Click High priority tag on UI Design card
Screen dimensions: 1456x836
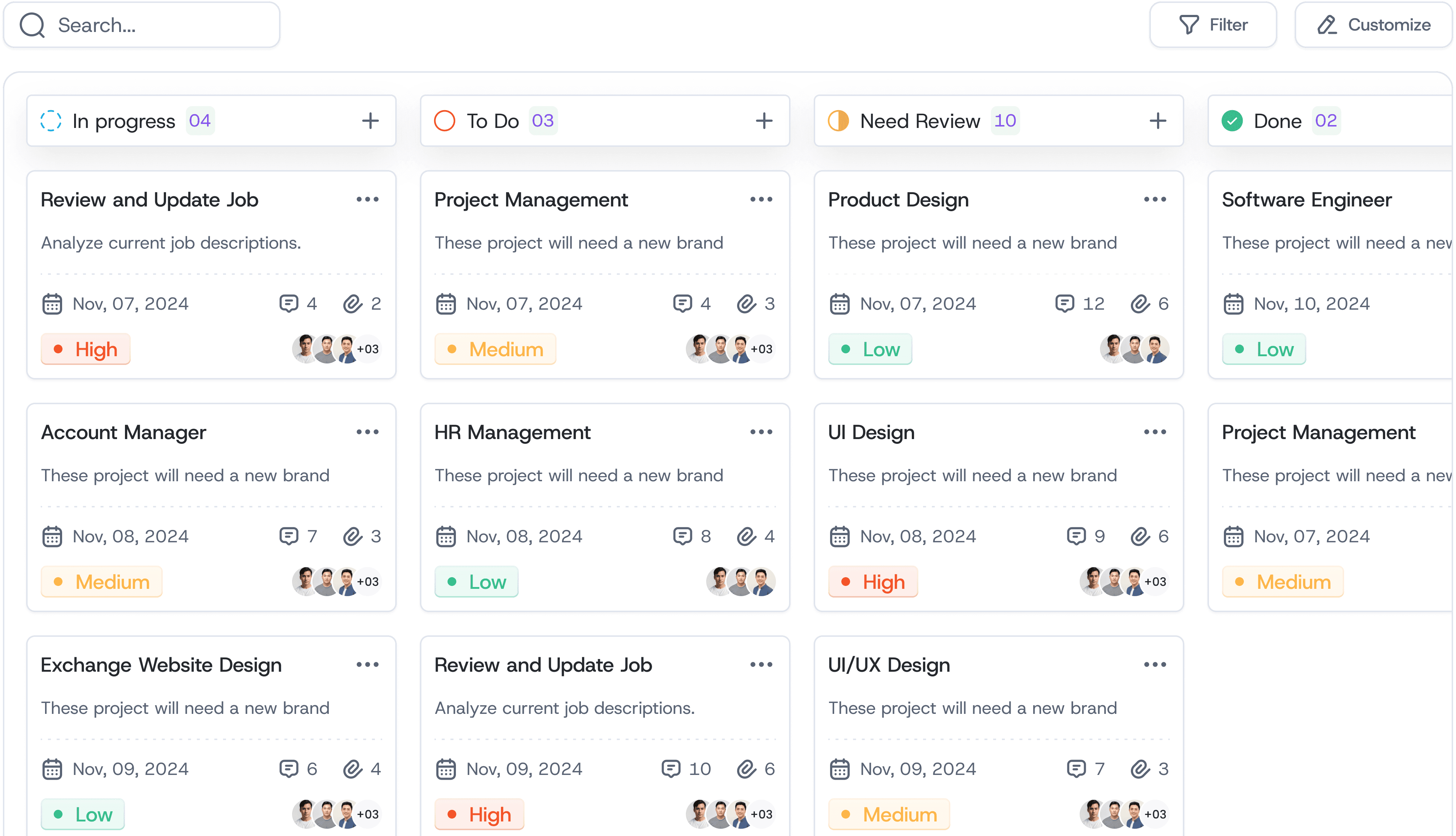coord(873,582)
